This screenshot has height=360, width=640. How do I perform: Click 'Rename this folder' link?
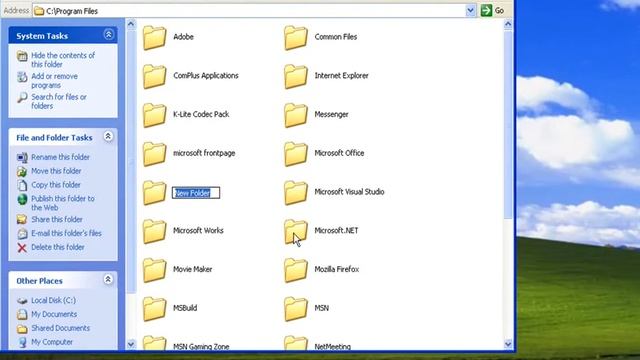pyautogui.click(x=60, y=157)
